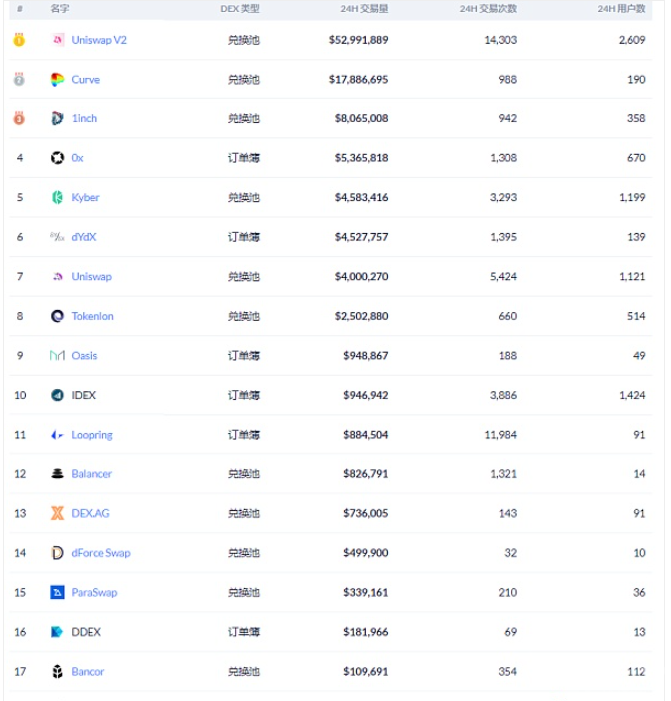Image resolution: width=671 pixels, height=701 pixels.
Task: Click the Oasis logo icon
Action: pos(57,356)
